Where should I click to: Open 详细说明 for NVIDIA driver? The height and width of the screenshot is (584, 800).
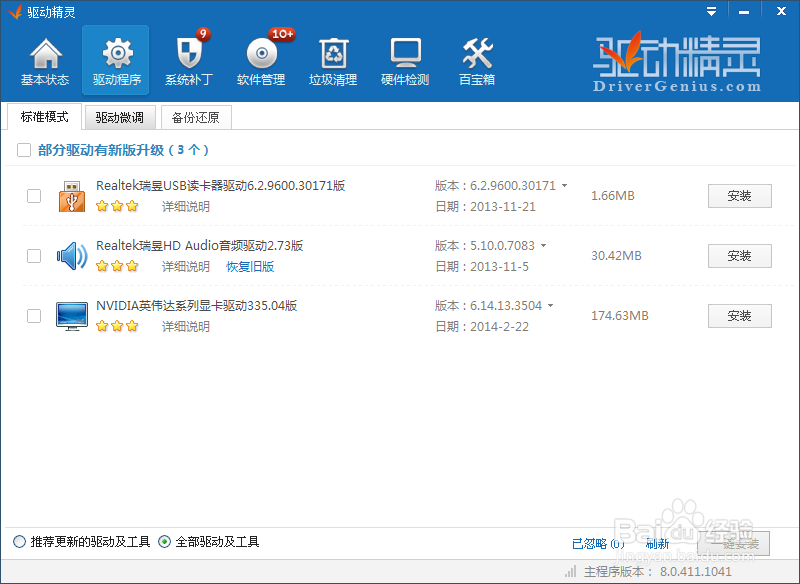pos(186,327)
